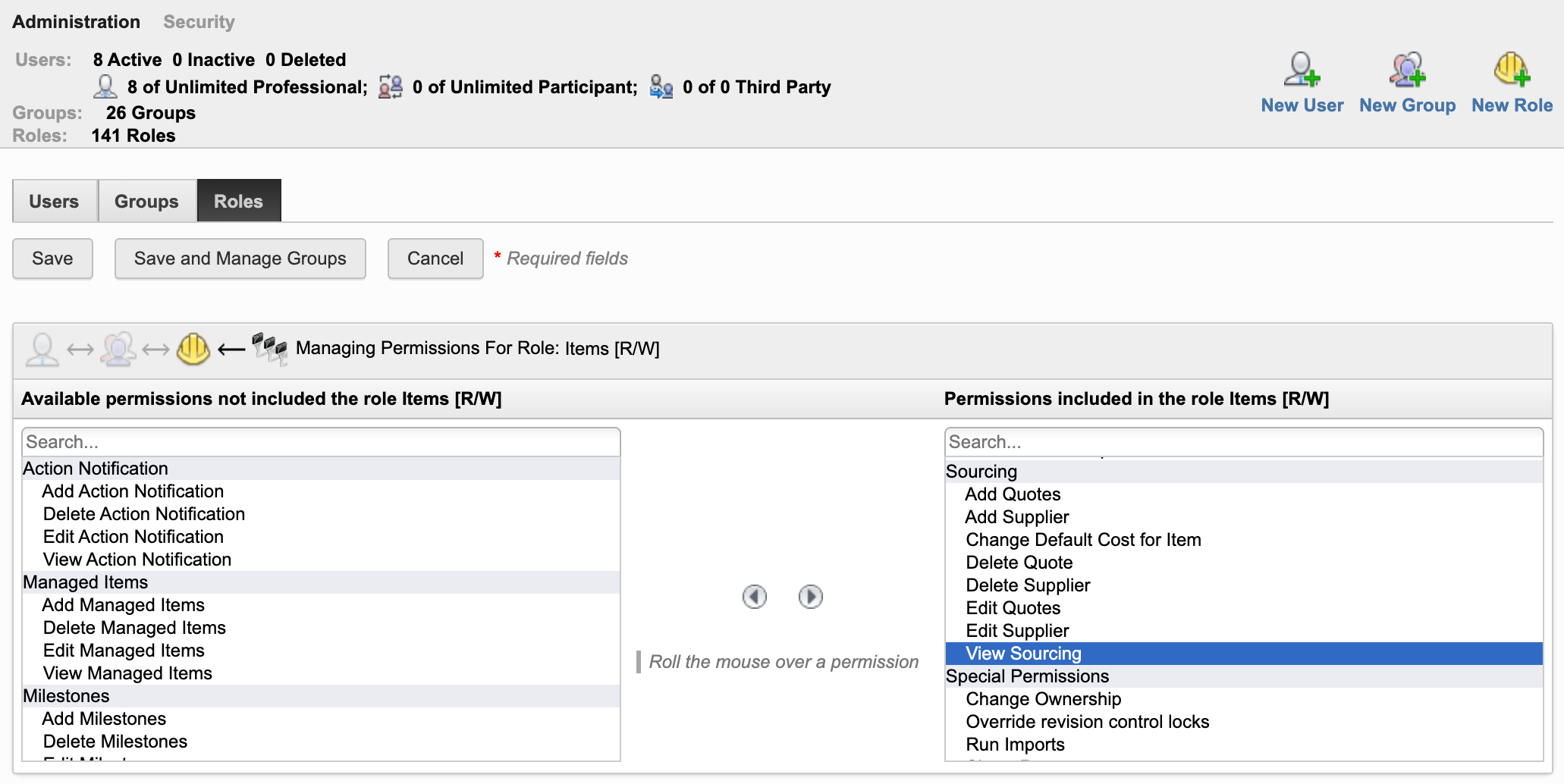Click the yellow hard hat role icon
Image resolution: width=1564 pixels, height=784 pixels.
tap(193, 350)
